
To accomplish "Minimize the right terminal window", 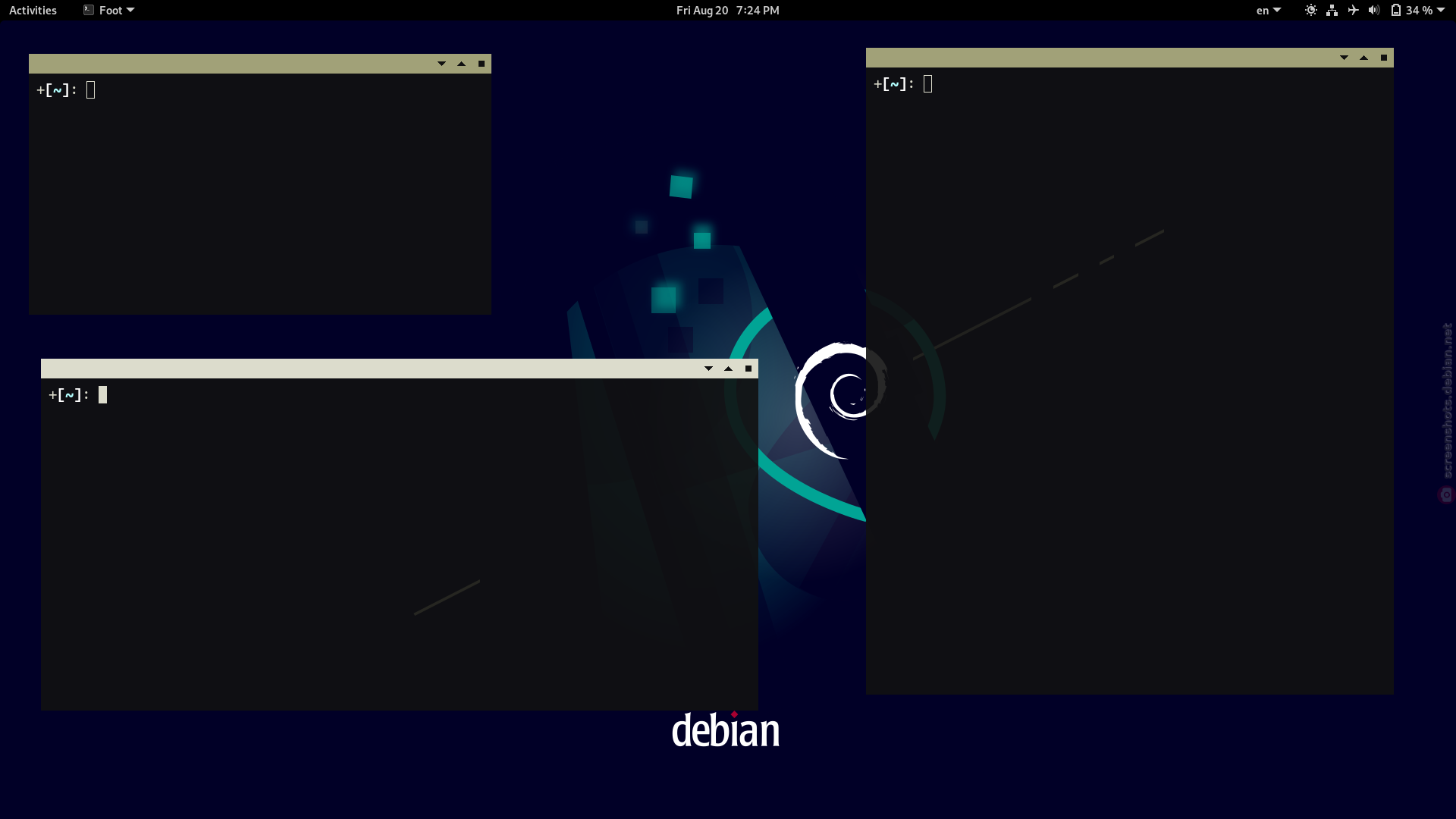I will point(1344,58).
